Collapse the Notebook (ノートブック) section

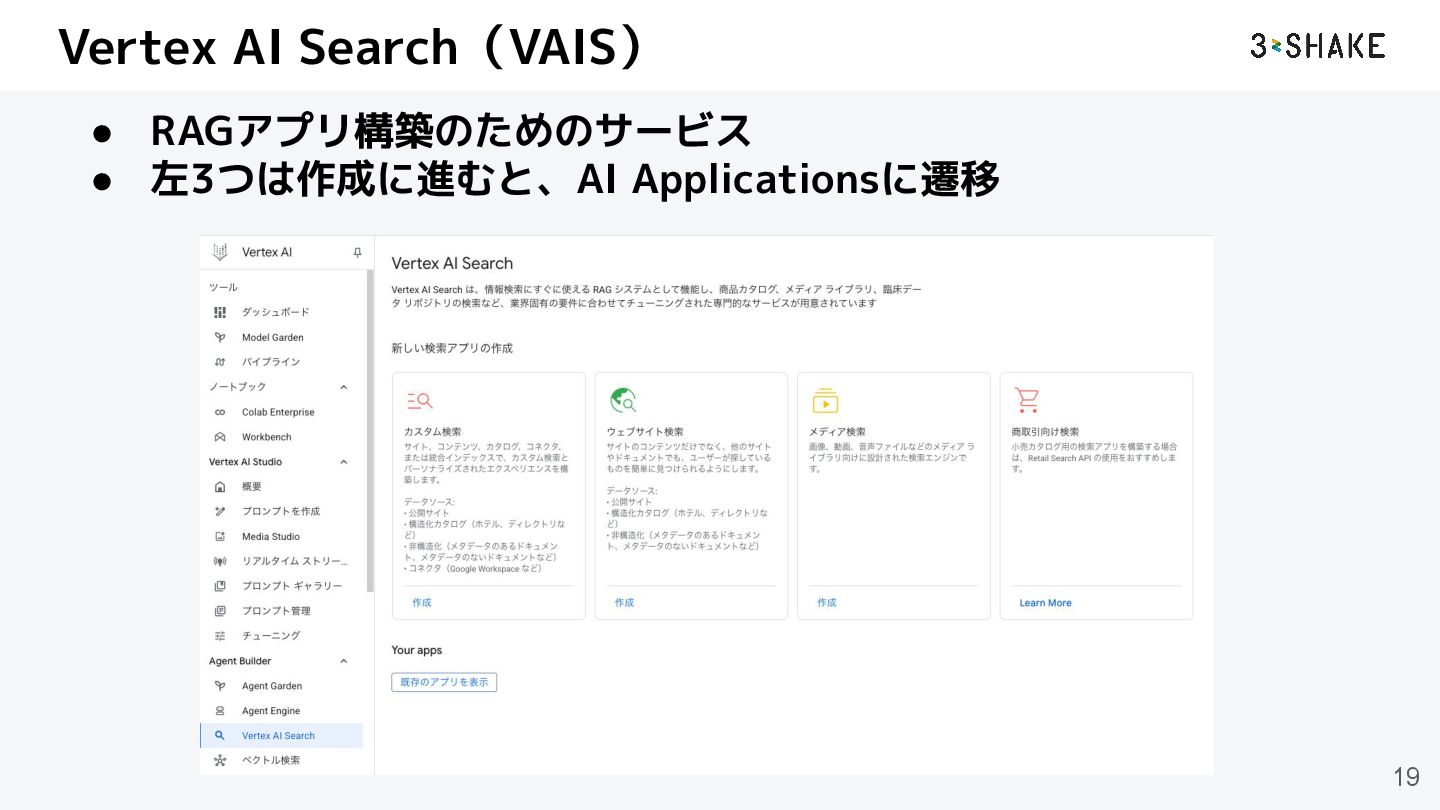[344, 387]
